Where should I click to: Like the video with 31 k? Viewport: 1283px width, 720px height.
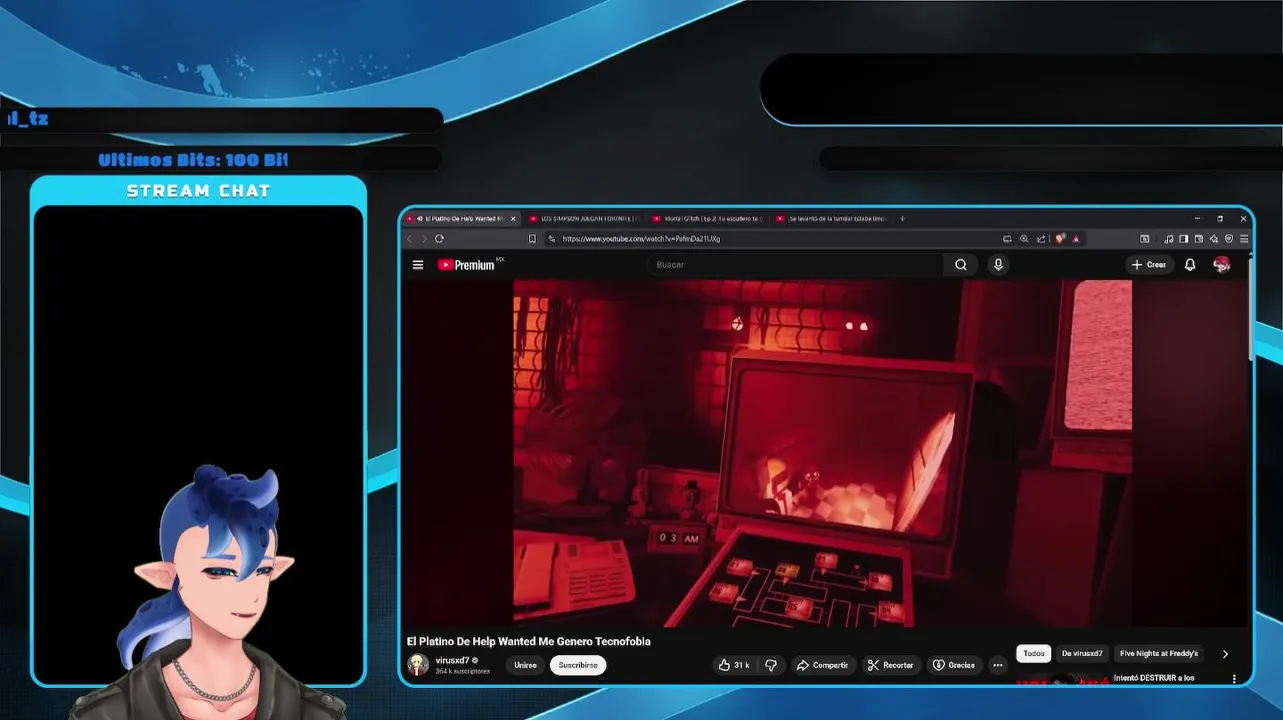pos(734,665)
